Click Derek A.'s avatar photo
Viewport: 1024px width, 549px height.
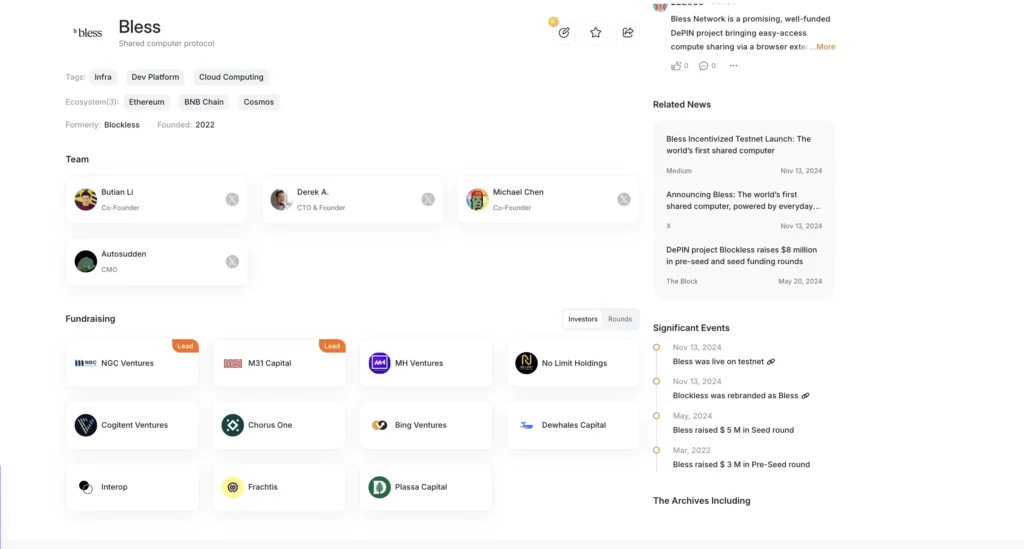(281, 199)
